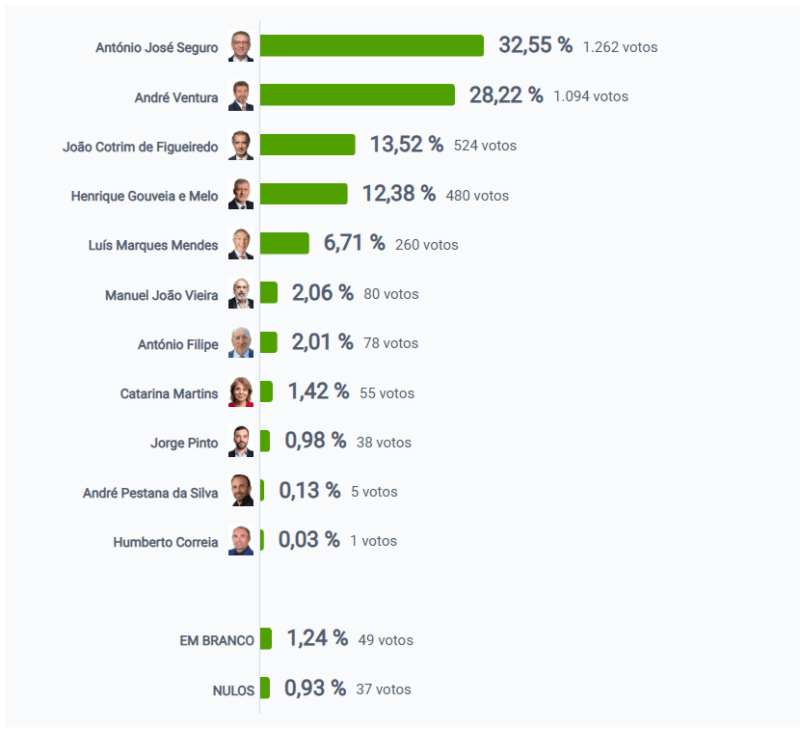Click André Ventura's portrait thumbnail

[241, 96]
